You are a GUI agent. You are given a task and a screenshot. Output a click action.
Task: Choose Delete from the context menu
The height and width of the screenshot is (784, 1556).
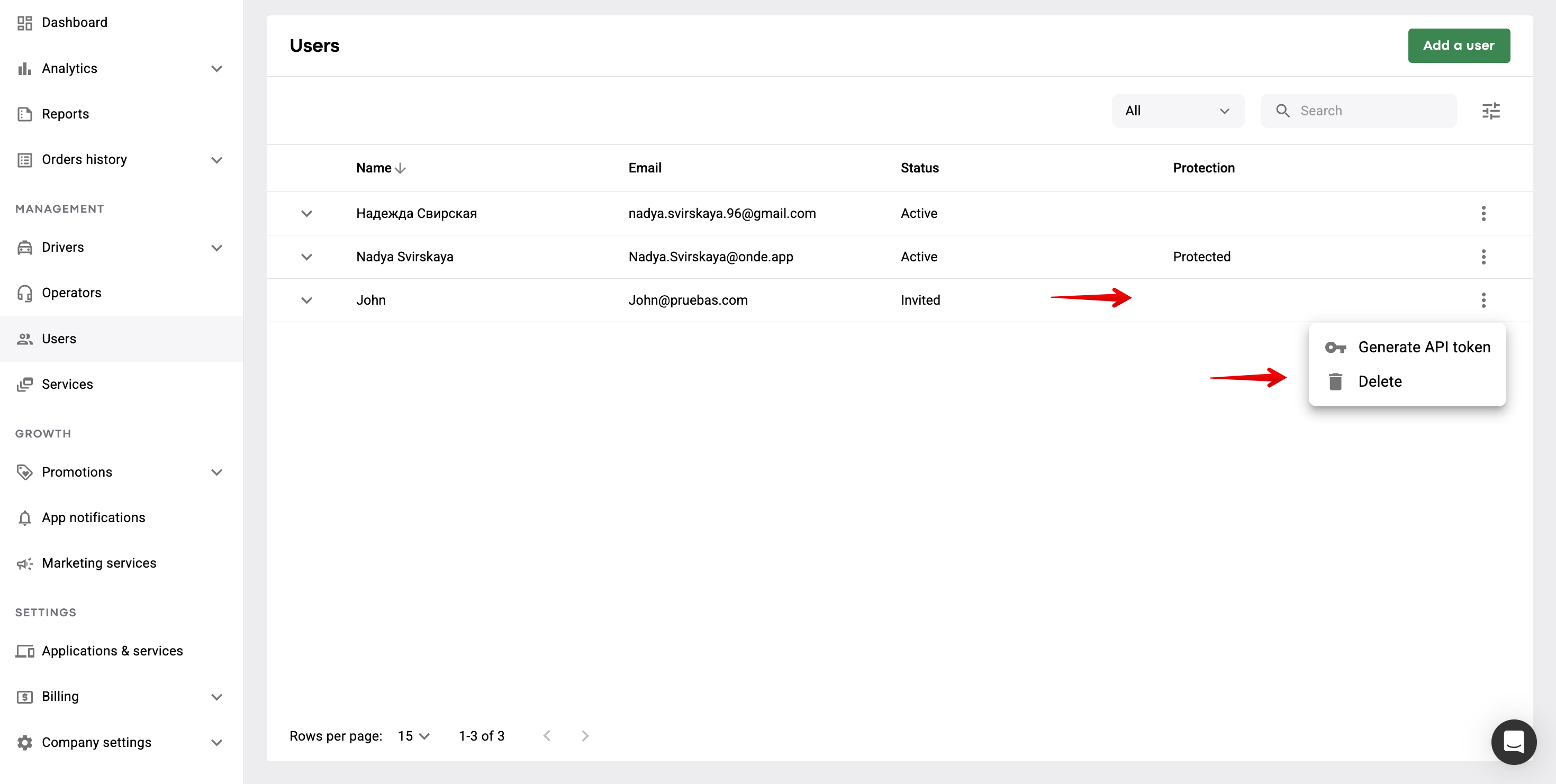[x=1380, y=381]
